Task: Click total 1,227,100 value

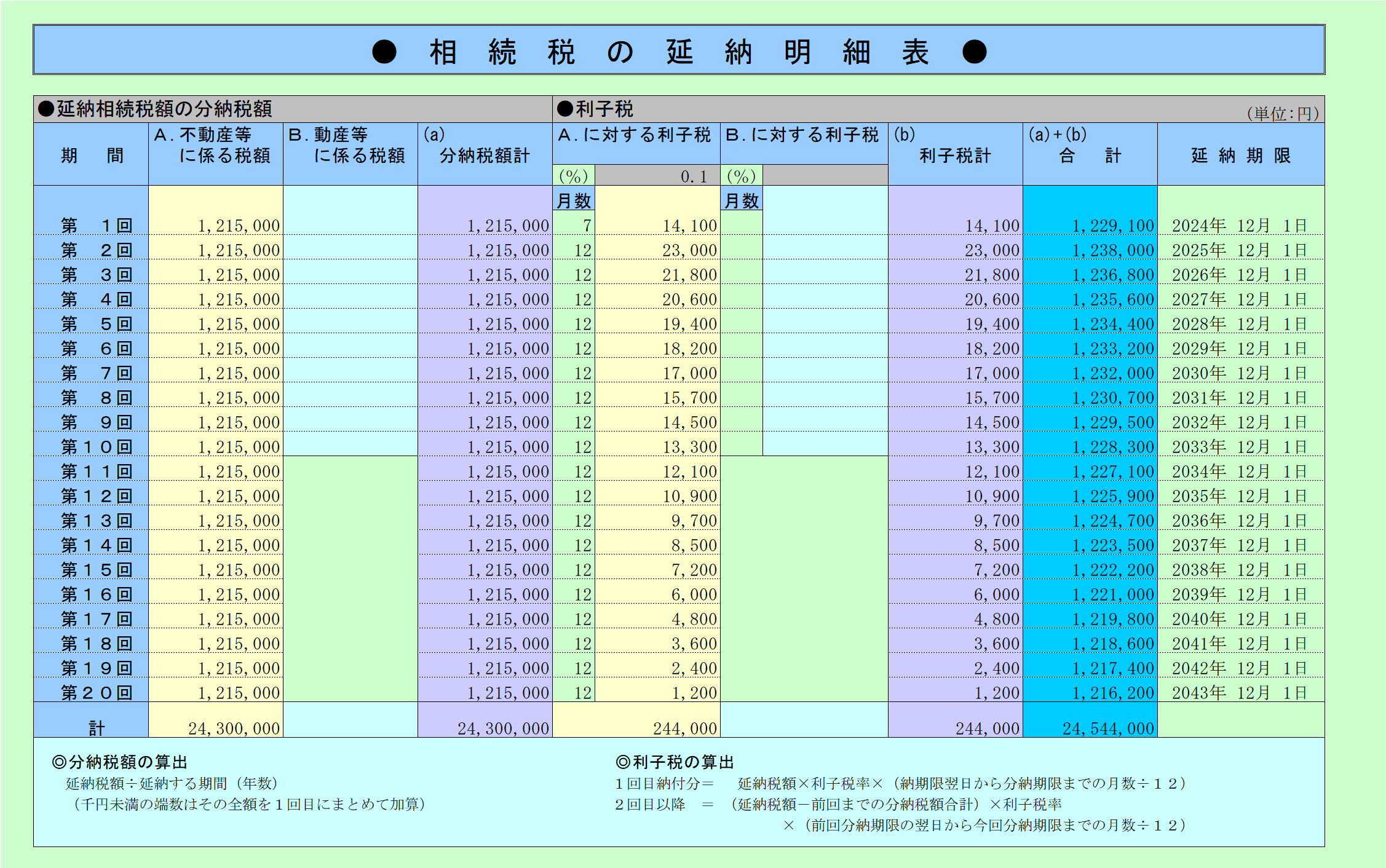Action: (x=1113, y=471)
